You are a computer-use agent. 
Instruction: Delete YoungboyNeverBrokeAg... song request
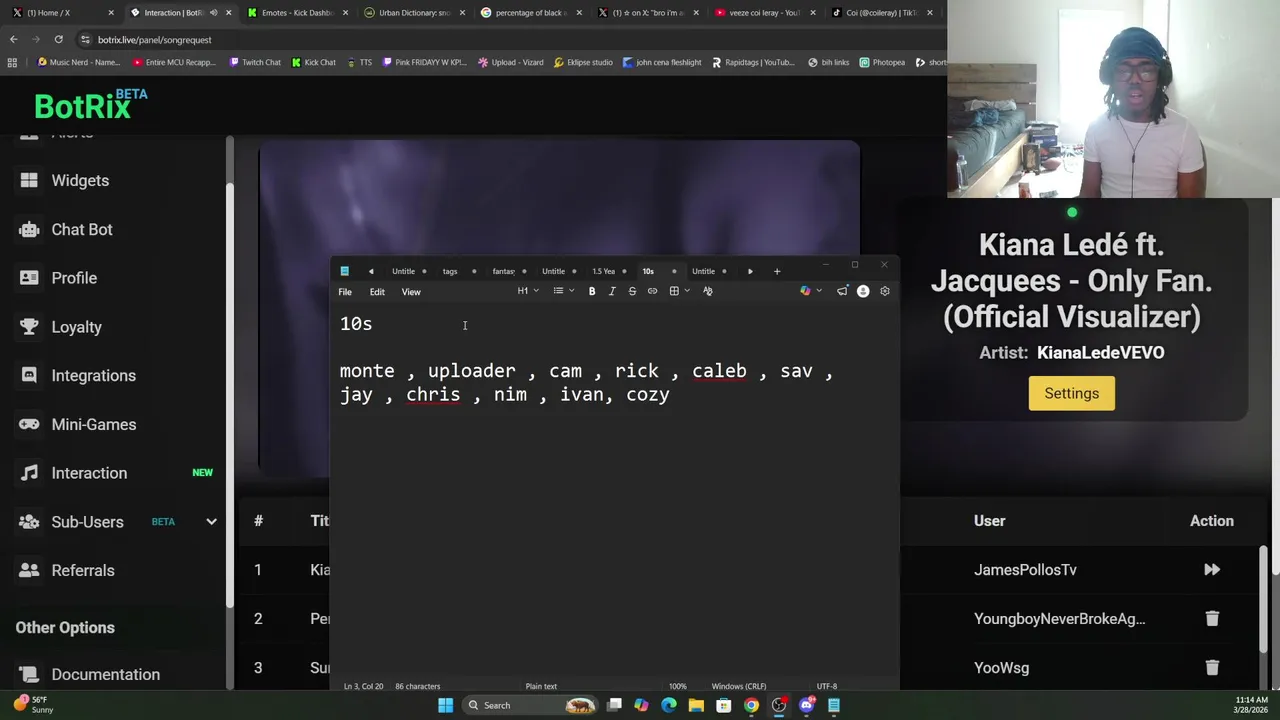click(x=1212, y=619)
